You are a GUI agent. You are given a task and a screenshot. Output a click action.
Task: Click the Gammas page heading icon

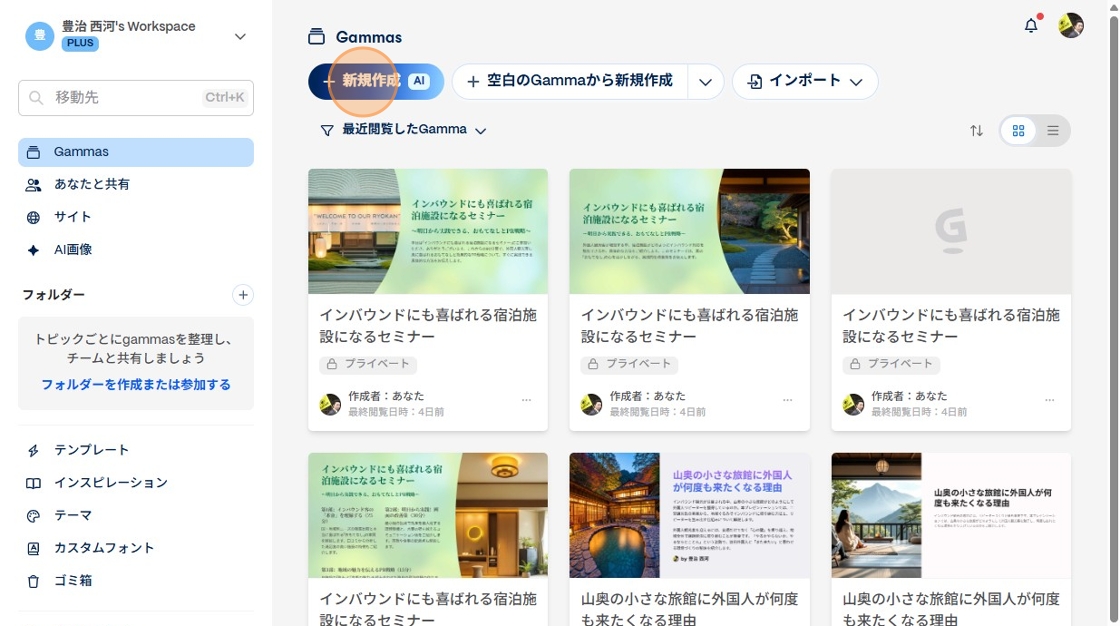316,37
